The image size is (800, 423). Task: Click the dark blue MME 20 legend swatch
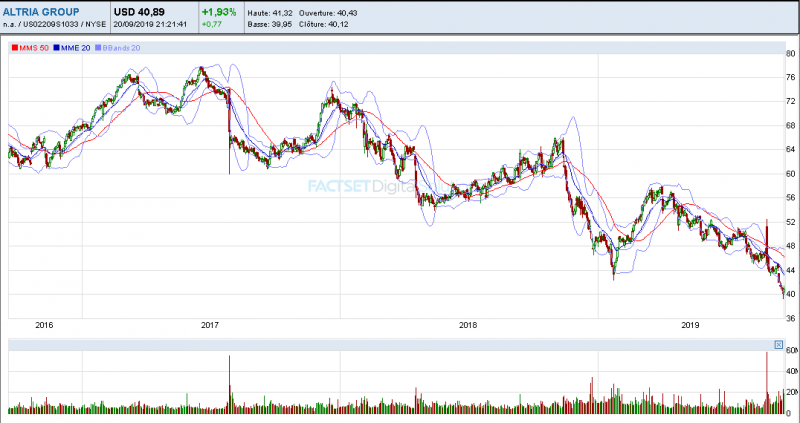point(56,48)
